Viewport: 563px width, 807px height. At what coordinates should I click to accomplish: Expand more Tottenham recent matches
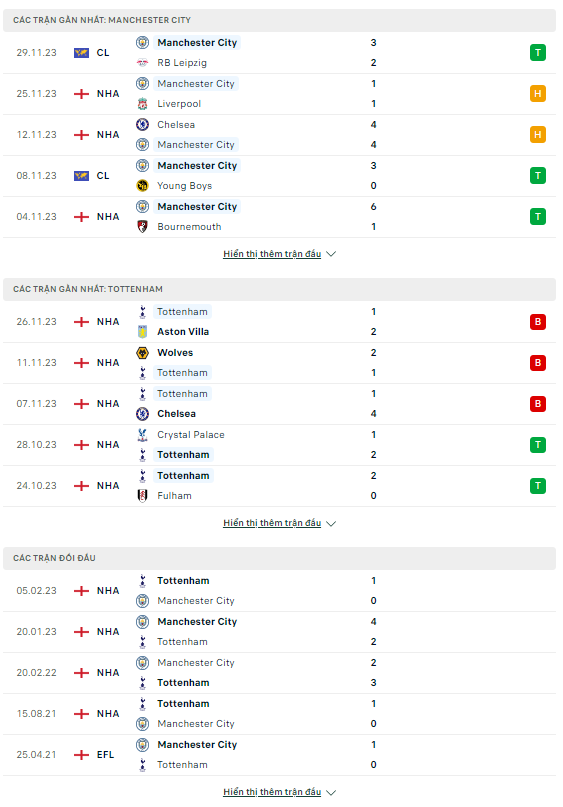(x=279, y=523)
